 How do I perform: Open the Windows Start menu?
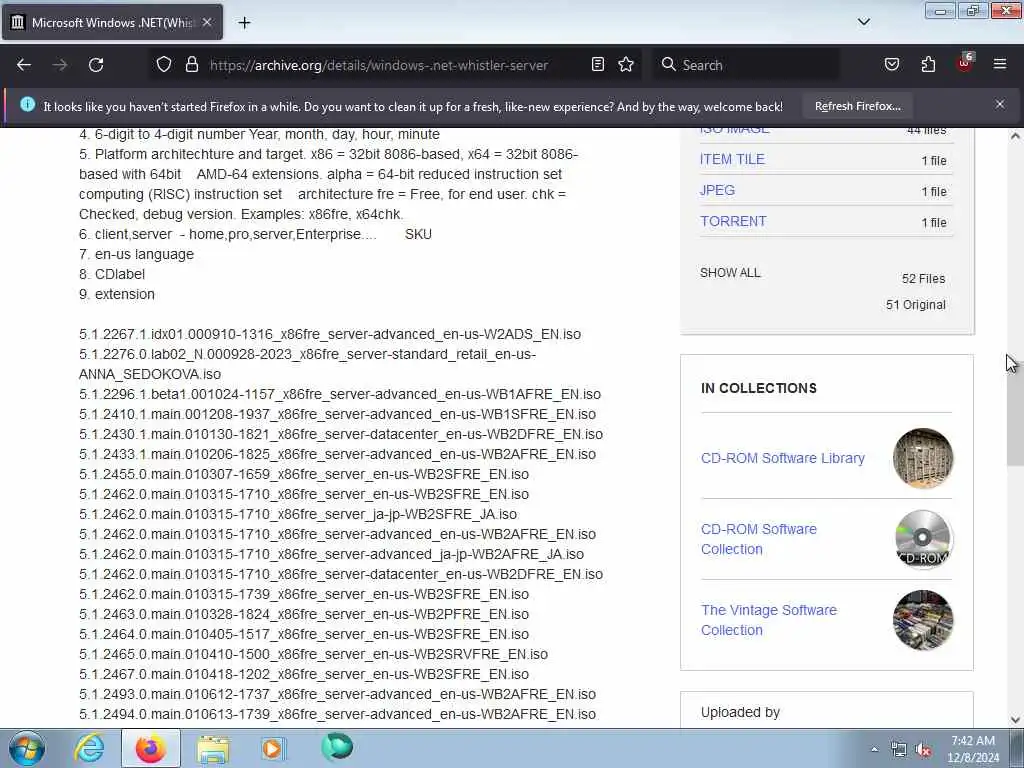pos(27,748)
